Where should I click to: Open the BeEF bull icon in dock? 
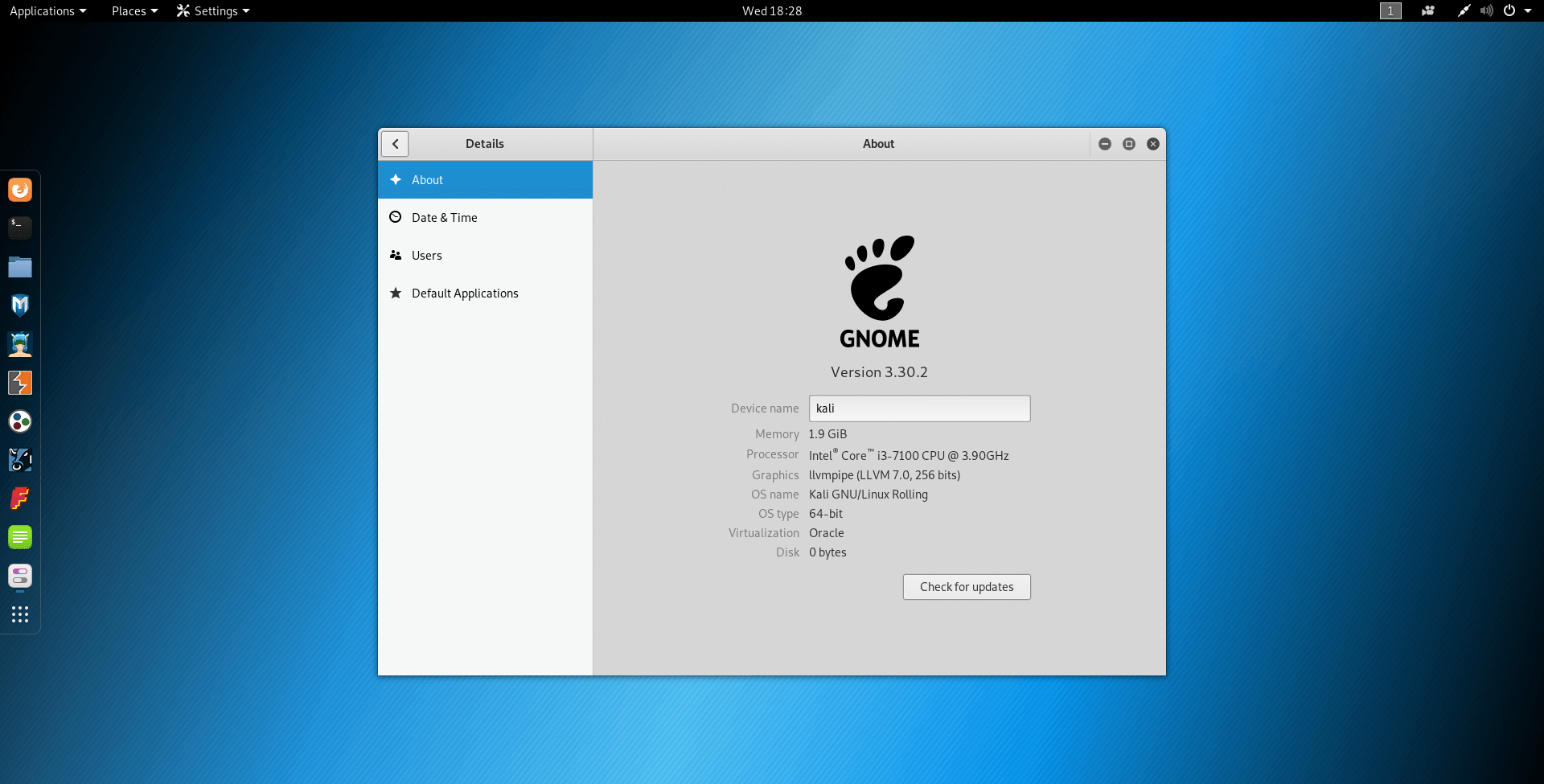click(x=20, y=460)
